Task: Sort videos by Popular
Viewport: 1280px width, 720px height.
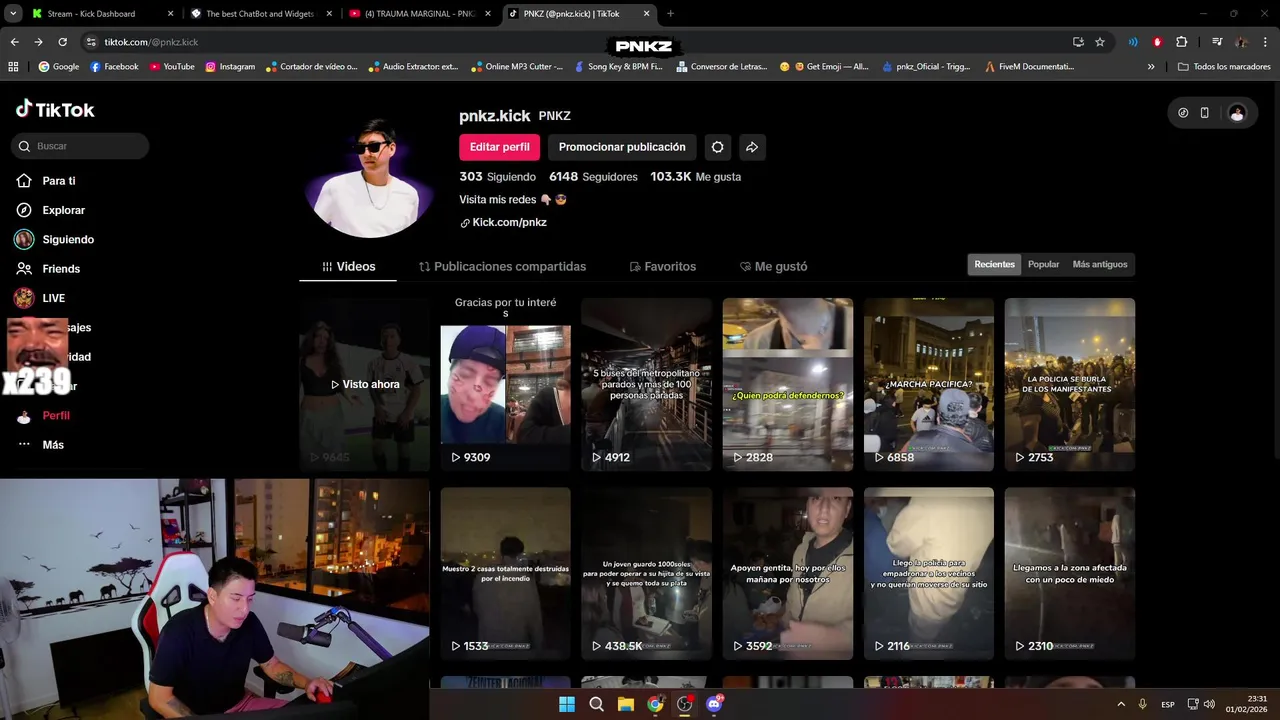Action: point(1043,265)
